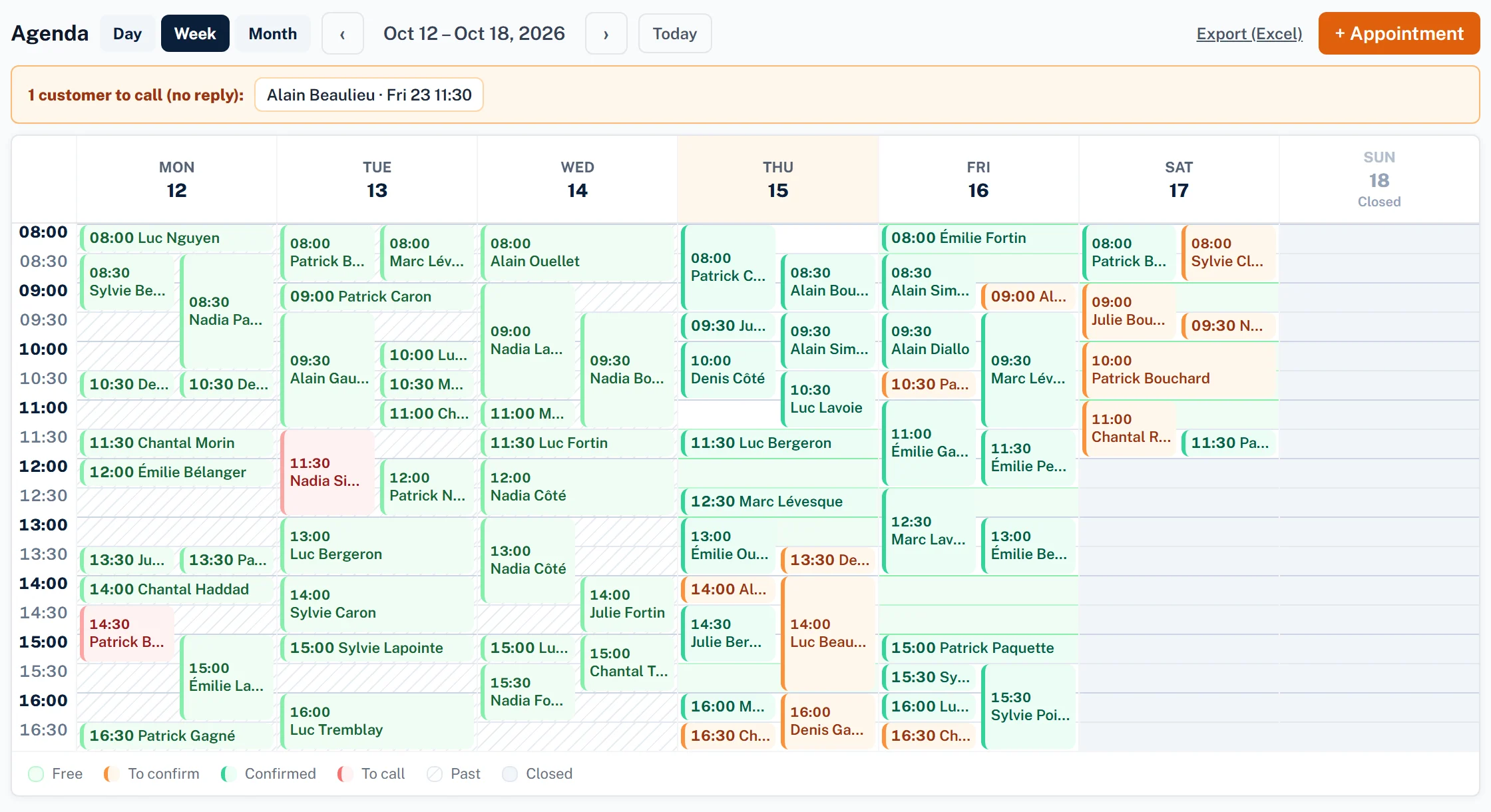This screenshot has height=812, width=1491.
Task: Click the Confirmed legend swatch
Action: [228, 774]
